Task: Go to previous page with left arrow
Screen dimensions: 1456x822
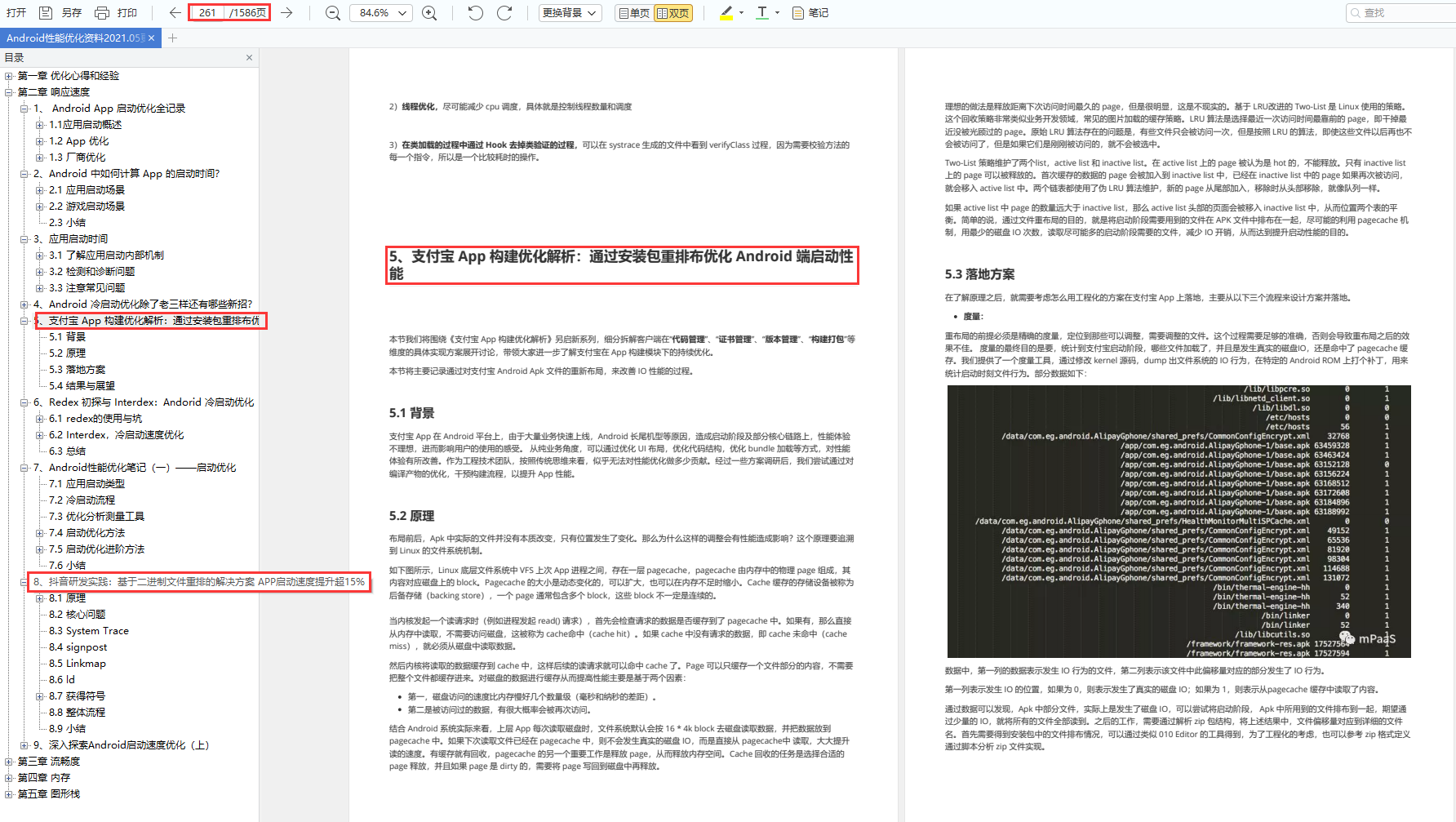Action: [x=175, y=13]
